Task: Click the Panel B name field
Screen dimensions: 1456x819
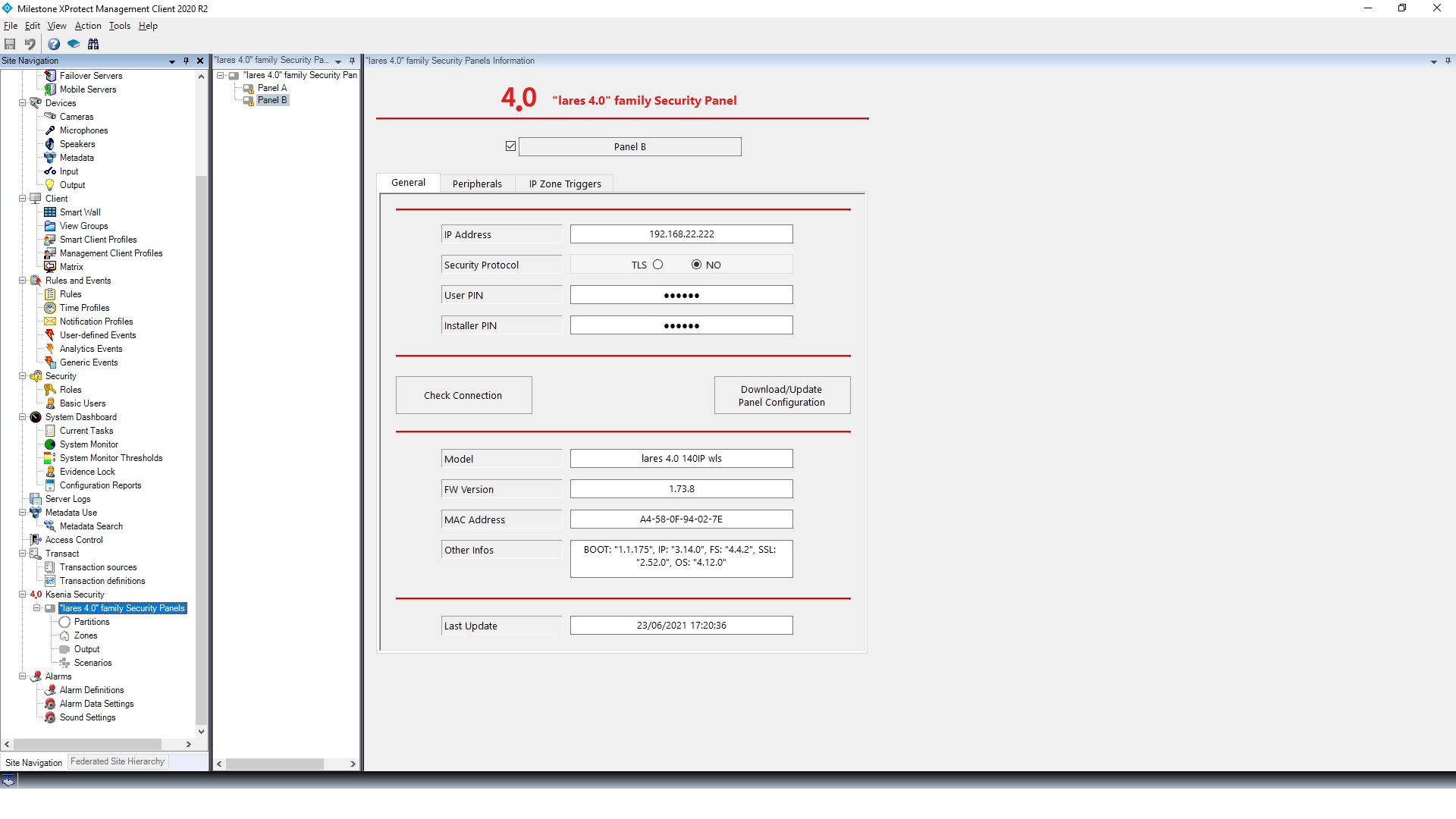Action: (629, 147)
